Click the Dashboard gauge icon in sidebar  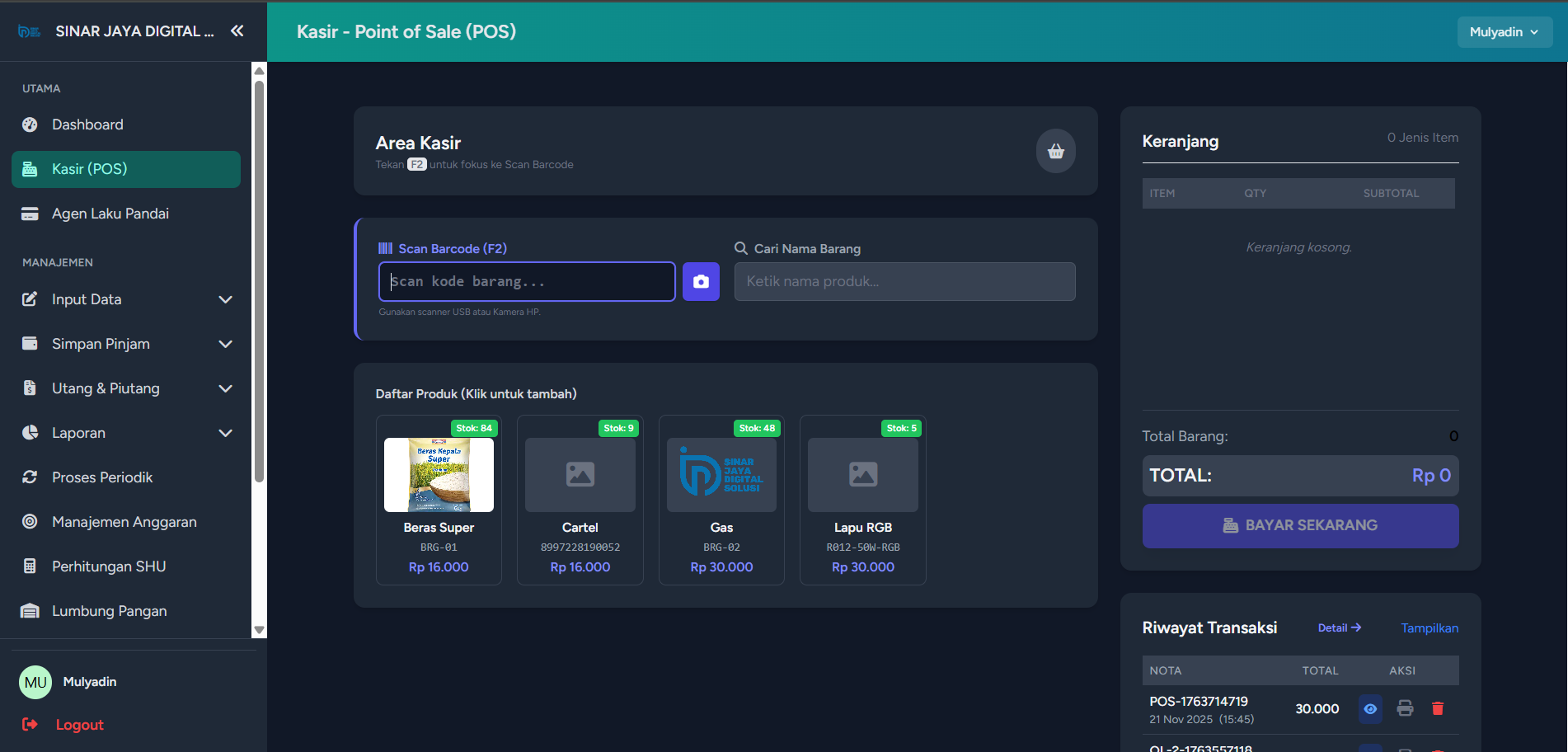pyautogui.click(x=30, y=125)
